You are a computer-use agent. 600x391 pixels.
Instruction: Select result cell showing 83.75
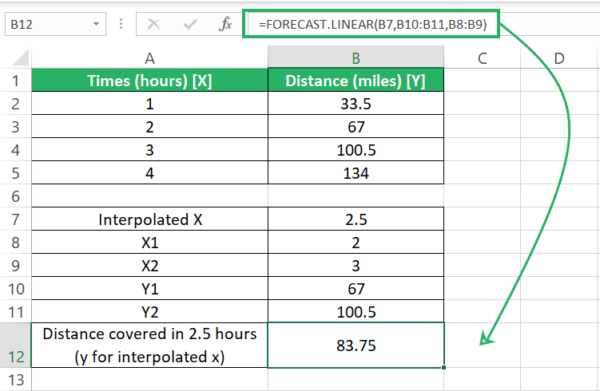click(x=356, y=345)
